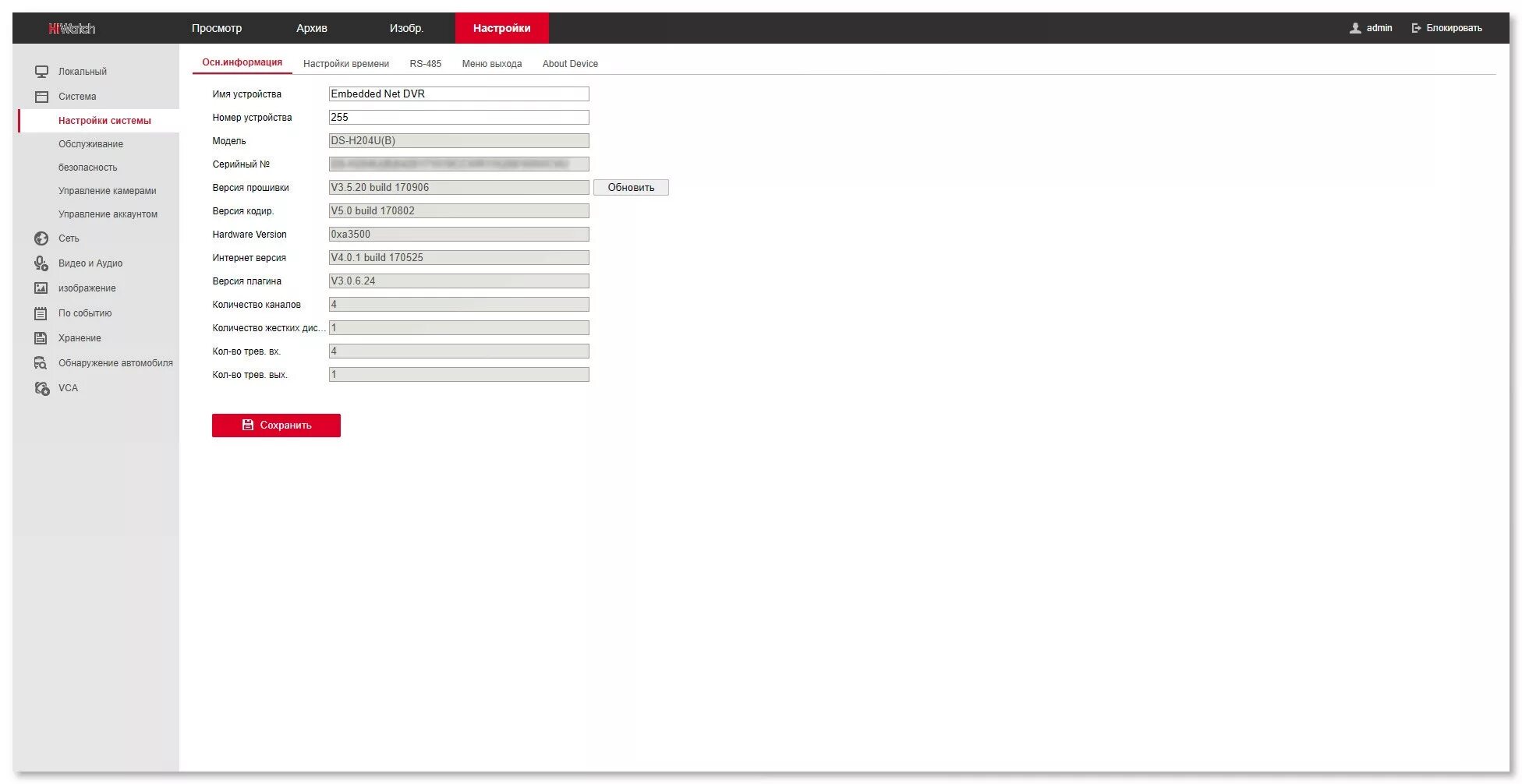The width and height of the screenshot is (1522, 784).
Task: Open Управление камерами sidebar item
Action: tap(108, 191)
